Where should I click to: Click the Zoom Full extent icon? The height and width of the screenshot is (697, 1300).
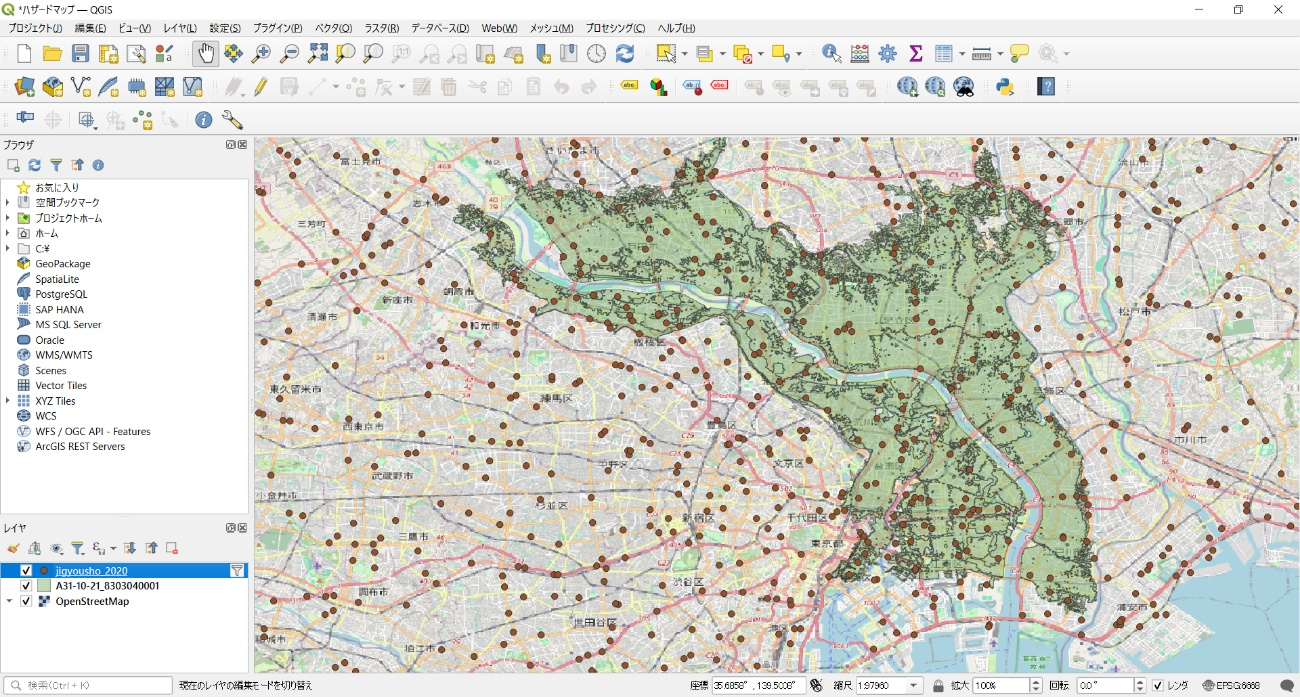[x=317, y=54]
